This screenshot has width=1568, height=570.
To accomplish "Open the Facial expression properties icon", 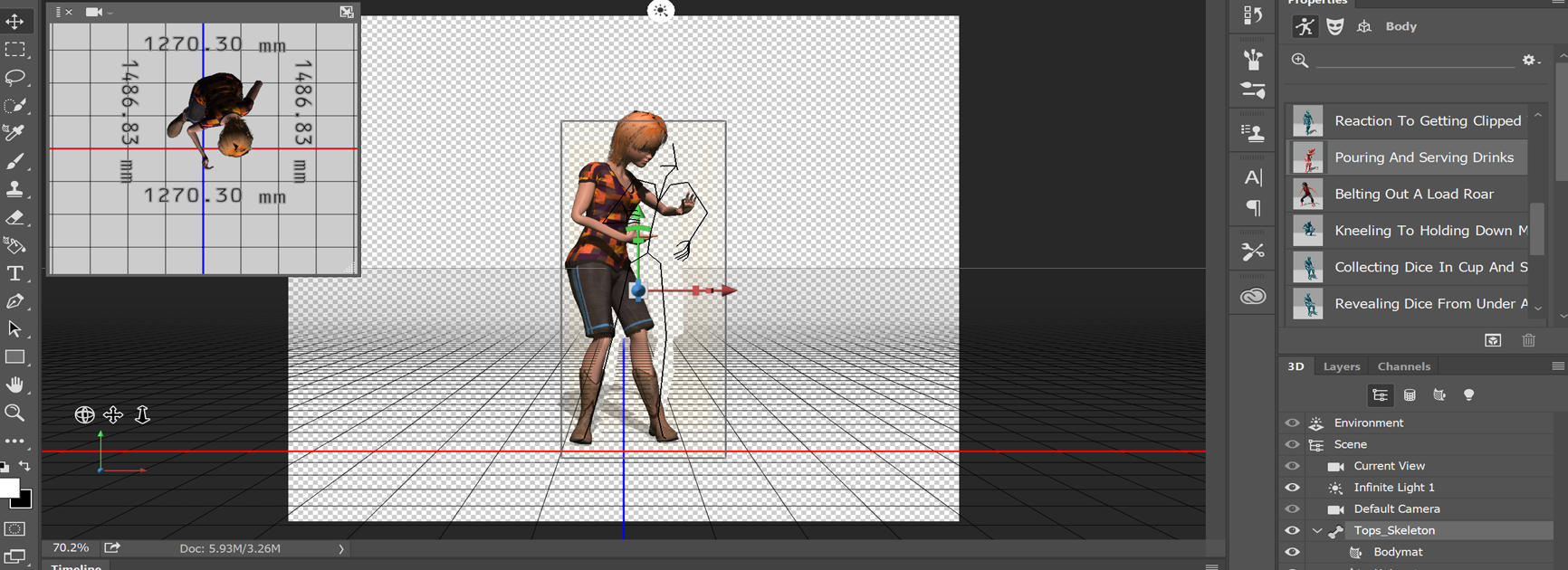I will pos(1334,27).
